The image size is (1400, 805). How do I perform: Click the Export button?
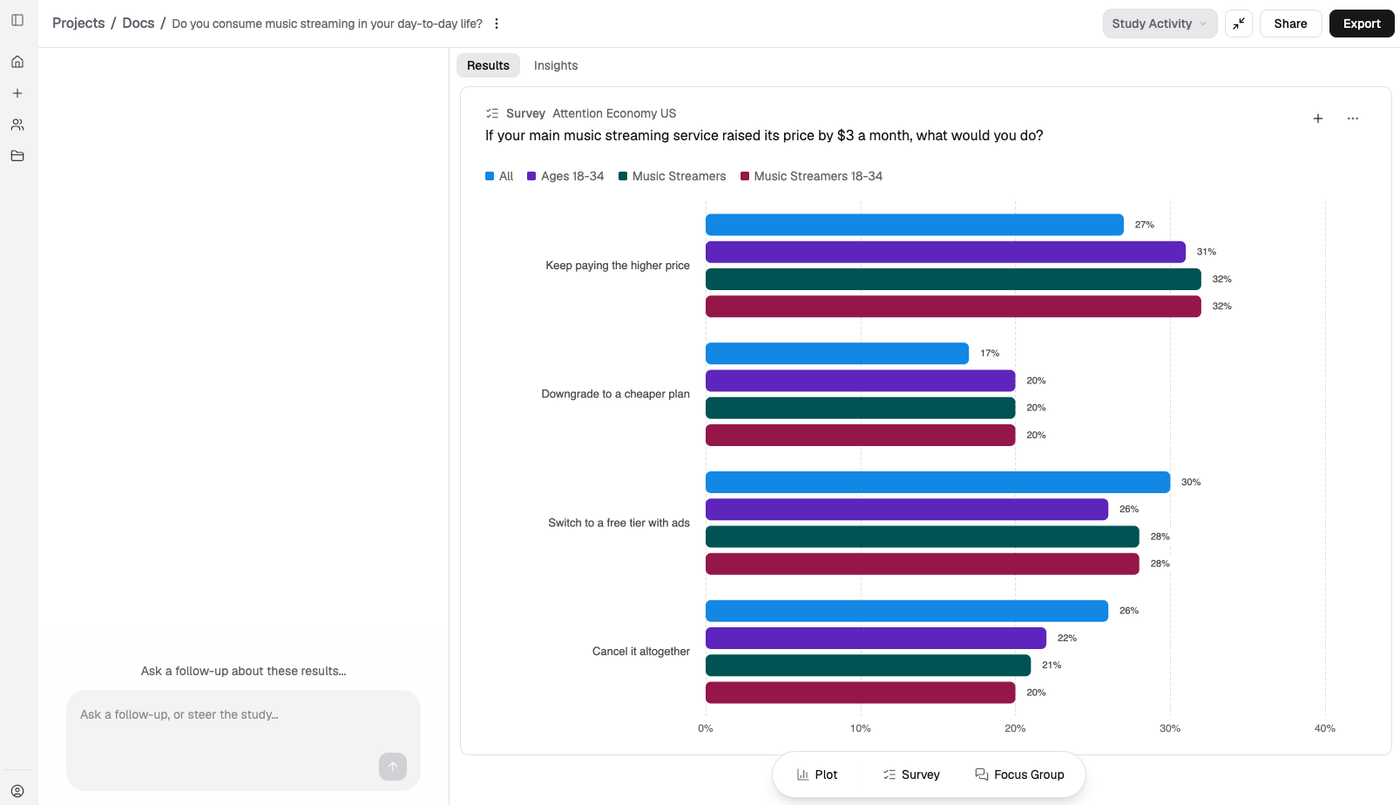(1361, 24)
